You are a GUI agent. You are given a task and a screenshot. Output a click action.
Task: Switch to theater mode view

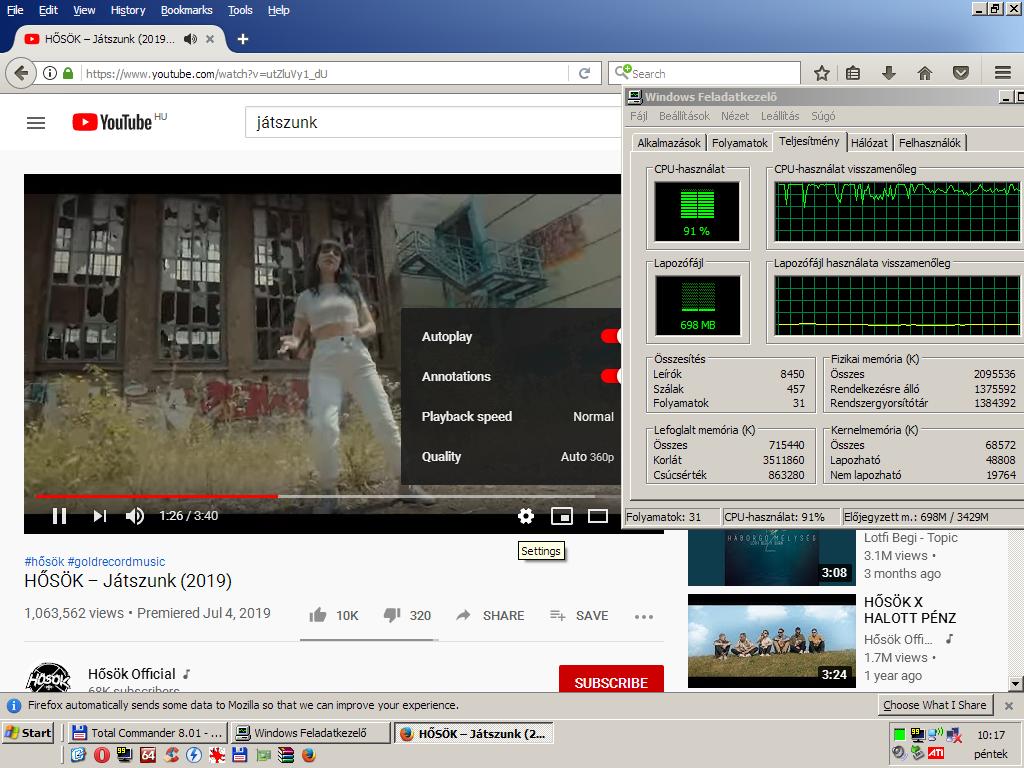coord(598,516)
